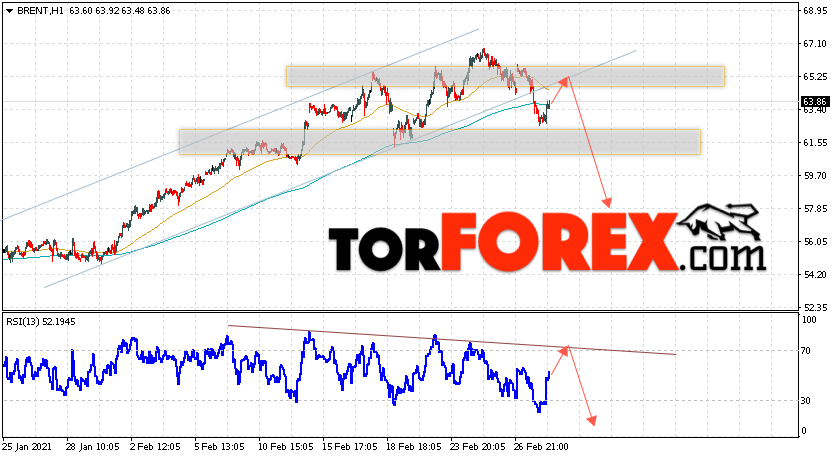This screenshot has height=458, width=838.
Task: Click the 67.10 price axis label
Action: point(815,44)
